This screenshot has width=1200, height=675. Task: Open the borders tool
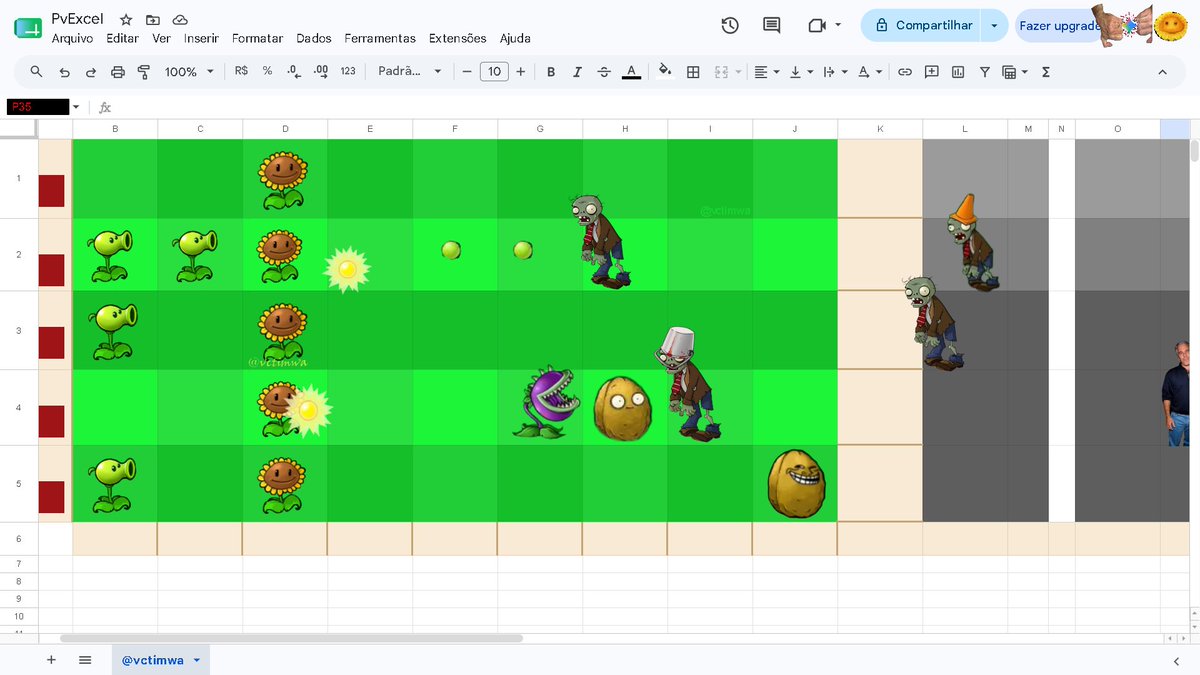pyautogui.click(x=693, y=72)
